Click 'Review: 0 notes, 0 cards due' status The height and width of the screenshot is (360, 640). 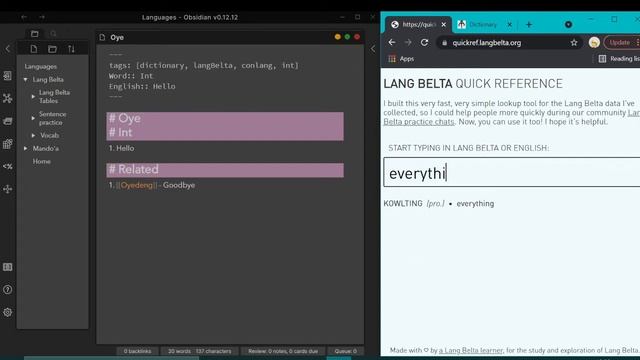(283, 351)
